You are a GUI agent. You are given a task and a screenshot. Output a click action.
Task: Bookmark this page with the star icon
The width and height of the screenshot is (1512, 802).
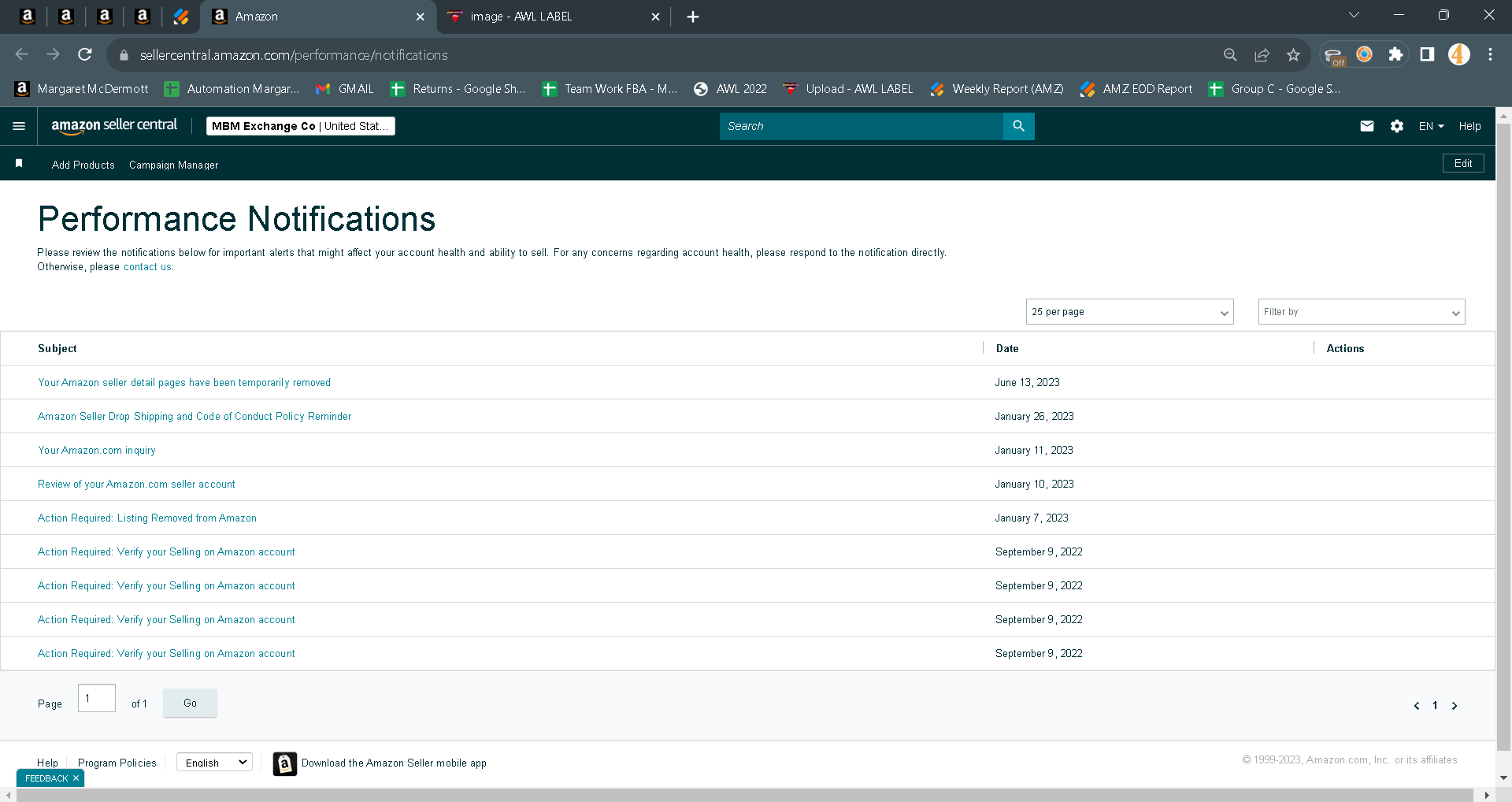point(1293,54)
